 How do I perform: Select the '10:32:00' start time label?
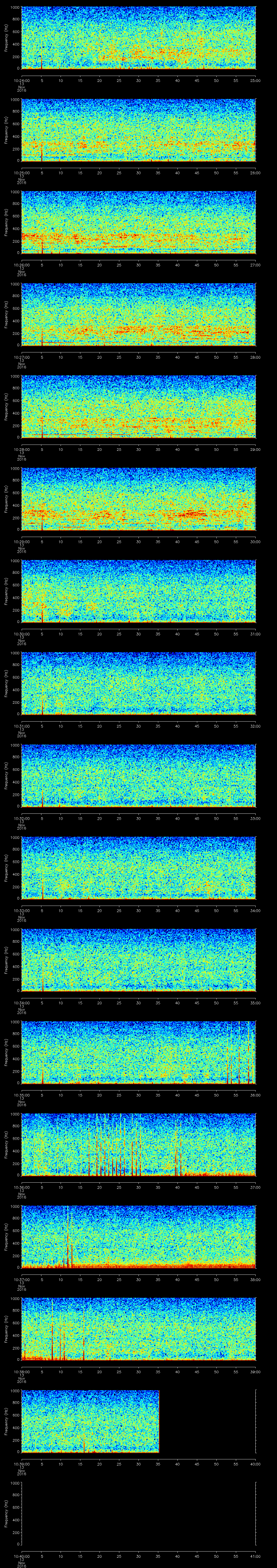(x=21, y=818)
